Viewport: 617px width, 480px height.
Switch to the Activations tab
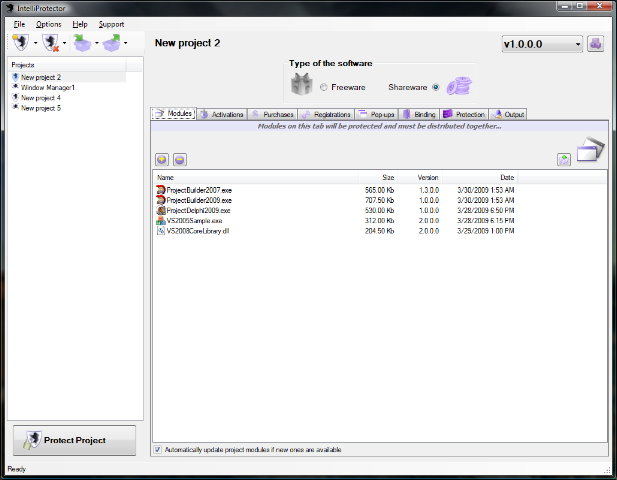[x=221, y=115]
